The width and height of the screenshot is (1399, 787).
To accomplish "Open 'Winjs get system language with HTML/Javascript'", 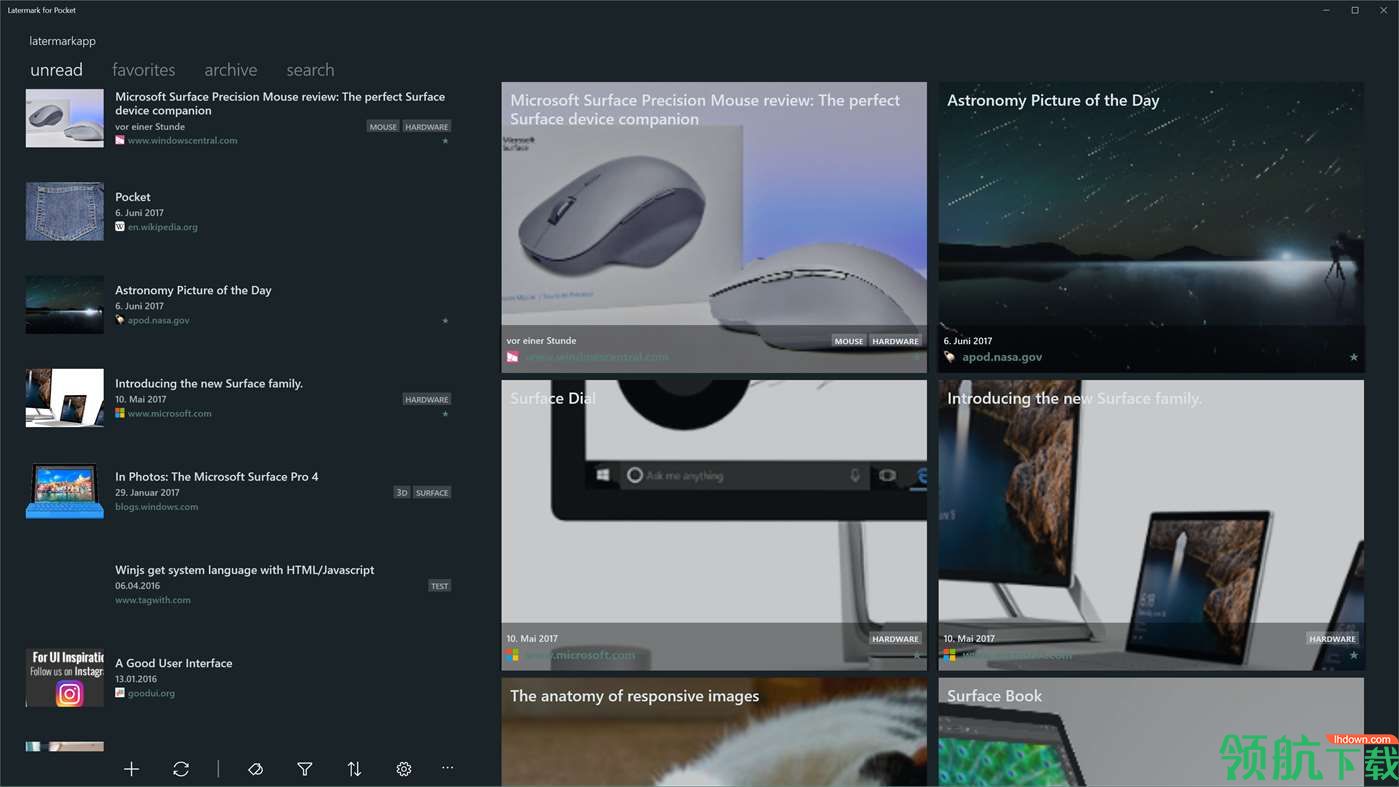I will tap(245, 570).
